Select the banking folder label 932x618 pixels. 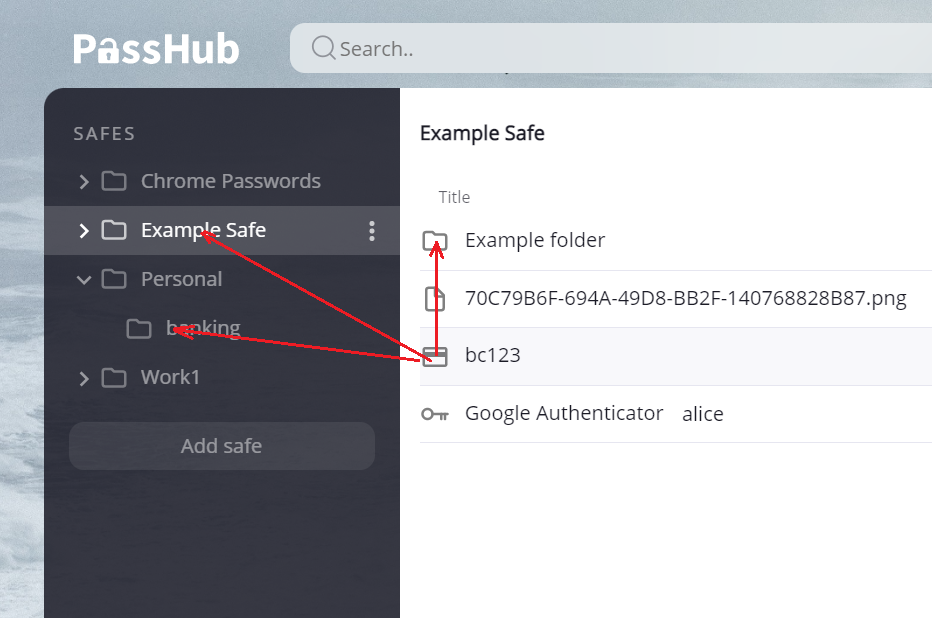pyautogui.click(x=203, y=328)
